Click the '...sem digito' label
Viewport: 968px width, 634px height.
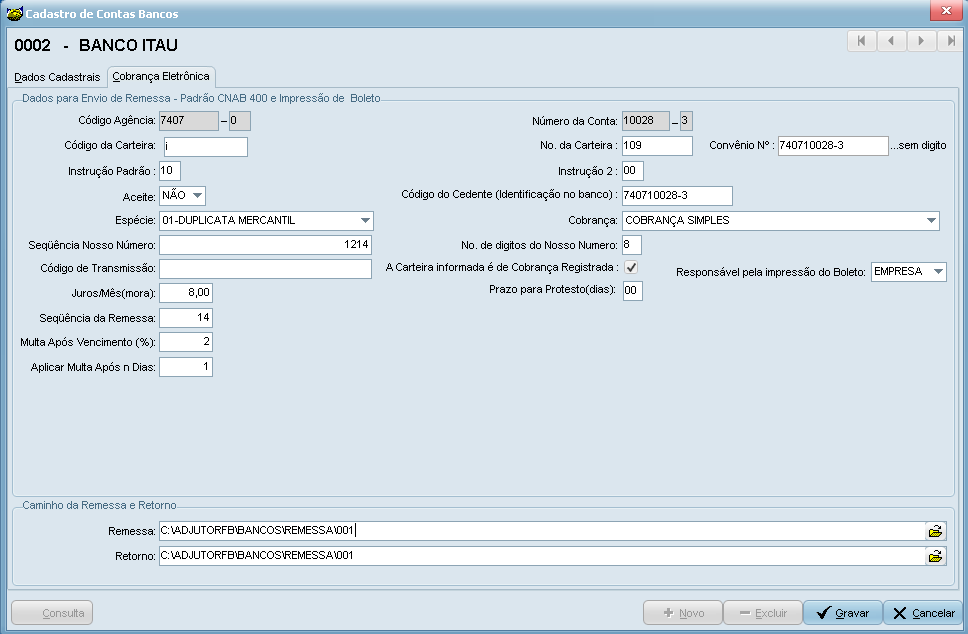tap(918, 145)
